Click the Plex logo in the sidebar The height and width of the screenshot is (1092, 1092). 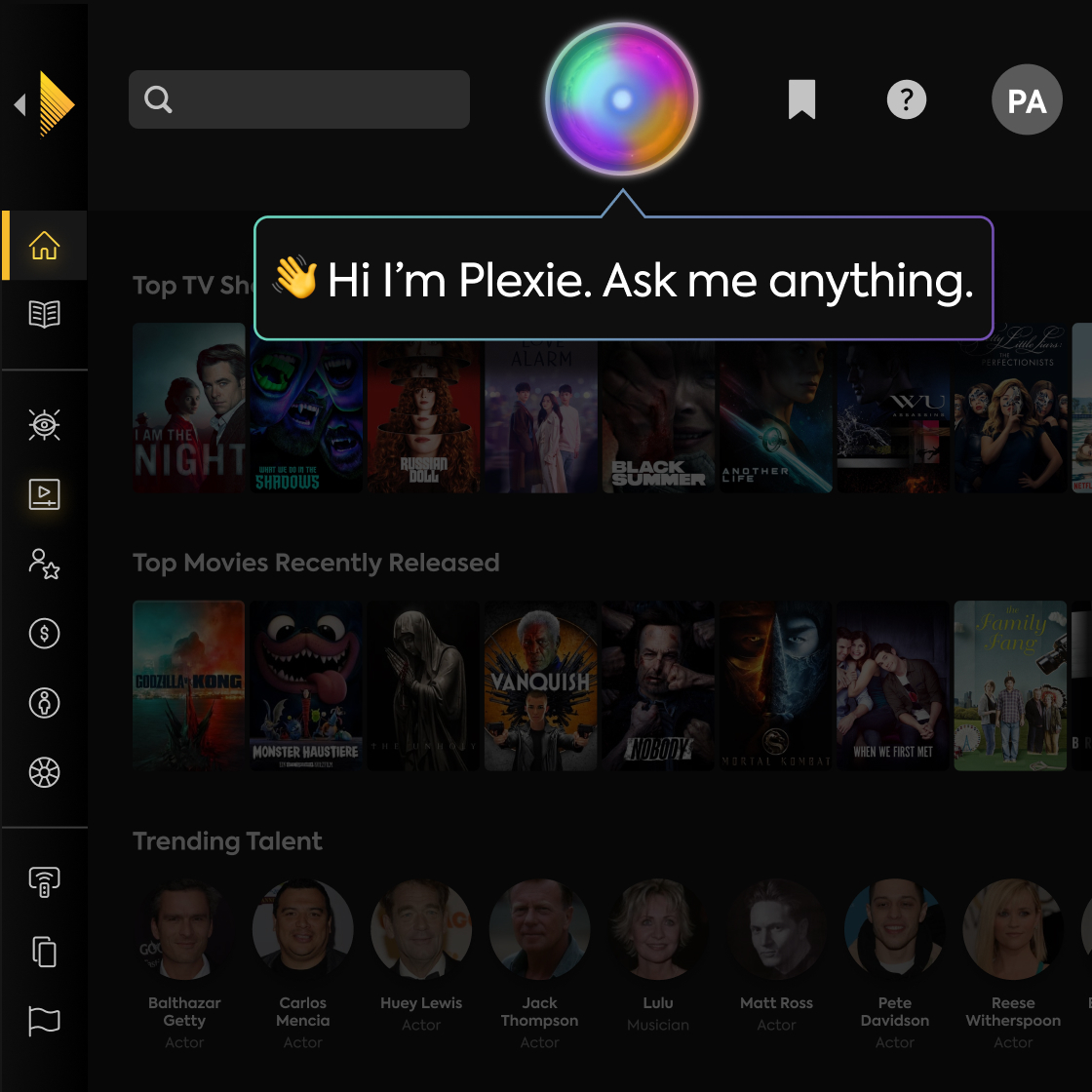[x=57, y=103]
